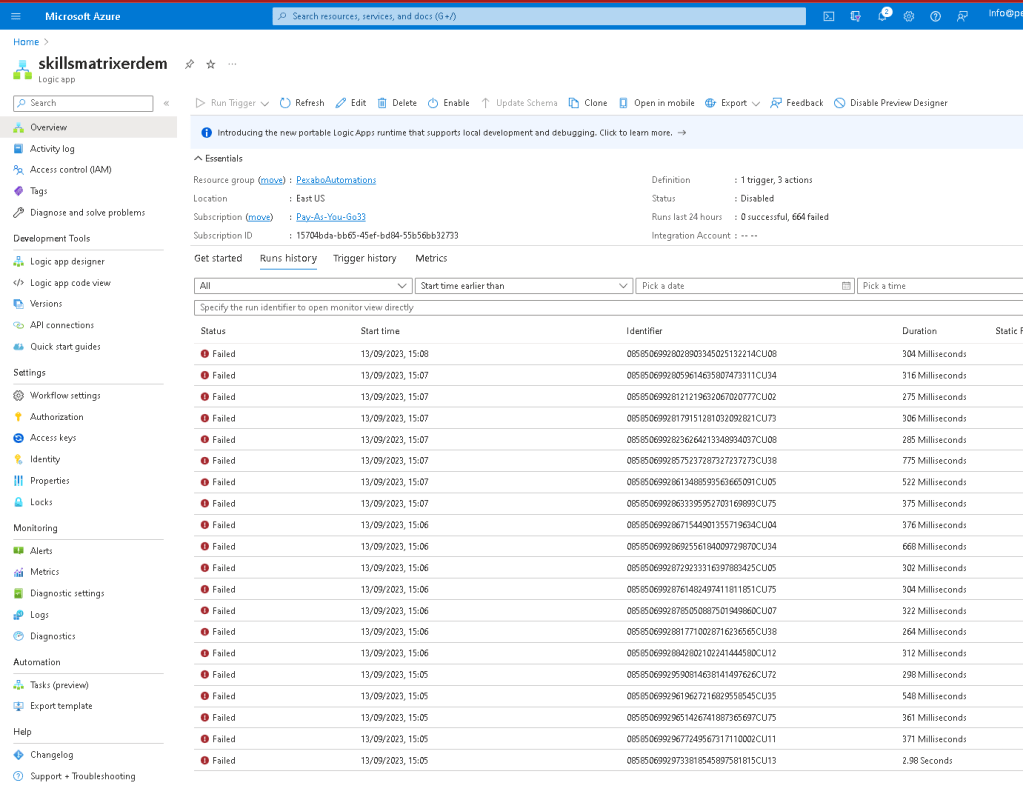Open Workflow settings

click(x=65, y=396)
